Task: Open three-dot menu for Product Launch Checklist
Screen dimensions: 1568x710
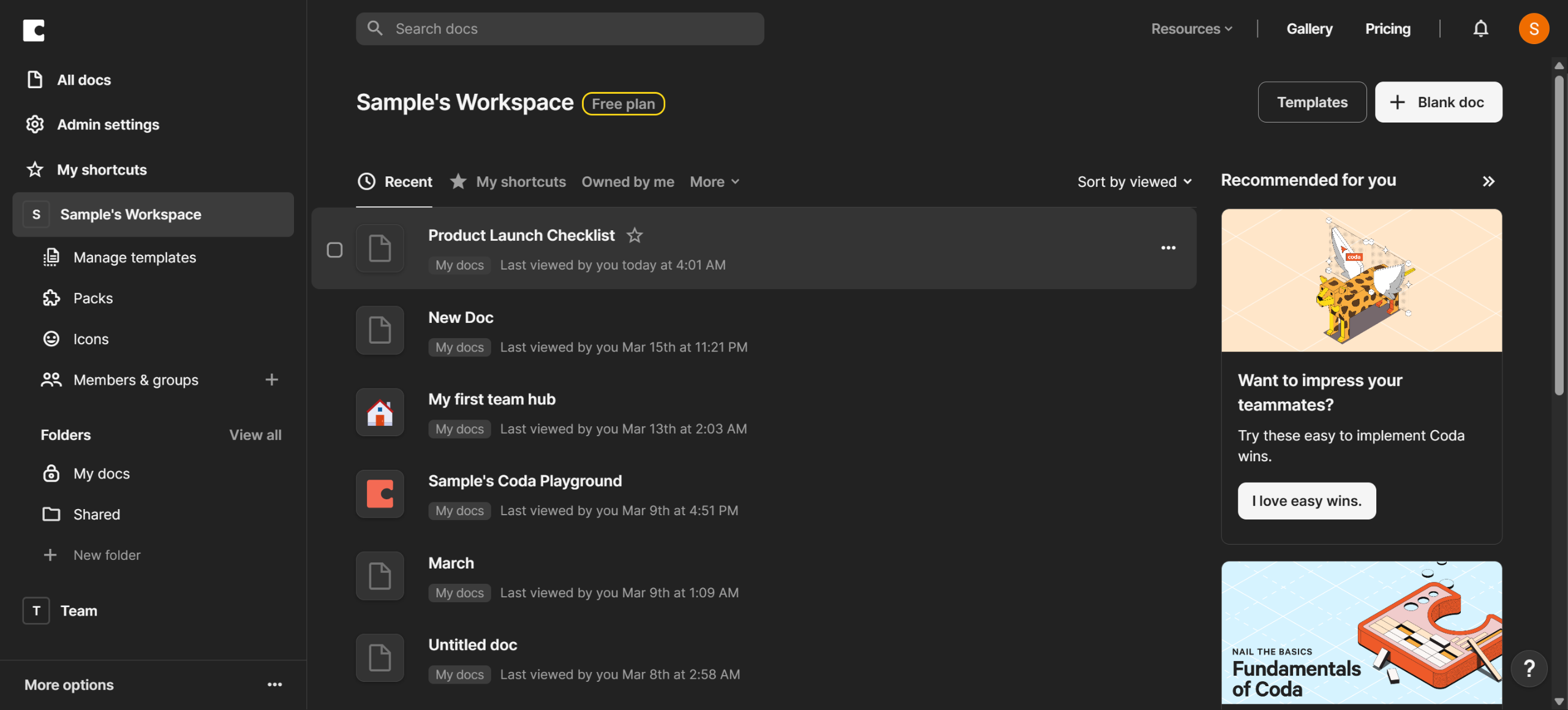Action: [x=1168, y=248]
